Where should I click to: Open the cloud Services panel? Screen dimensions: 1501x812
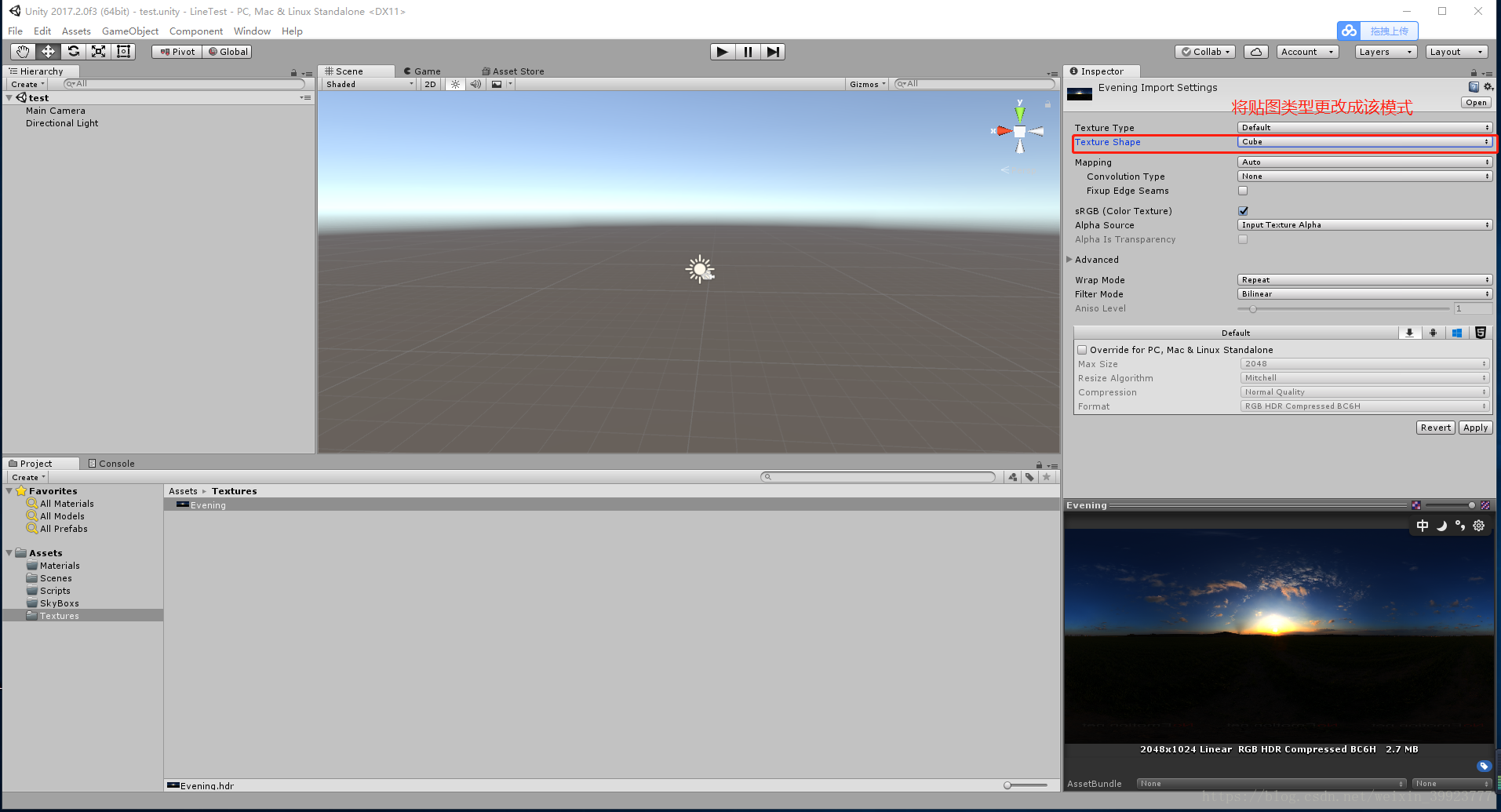[x=1256, y=52]
